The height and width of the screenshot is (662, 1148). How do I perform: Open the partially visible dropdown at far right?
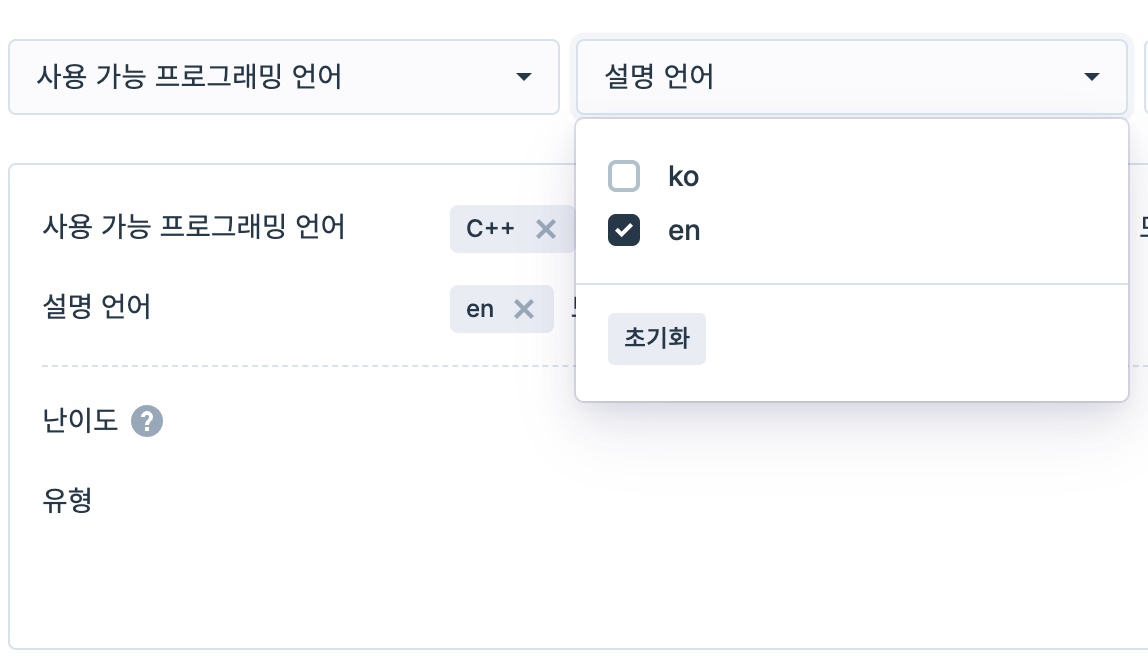[x=1145, y=77]
